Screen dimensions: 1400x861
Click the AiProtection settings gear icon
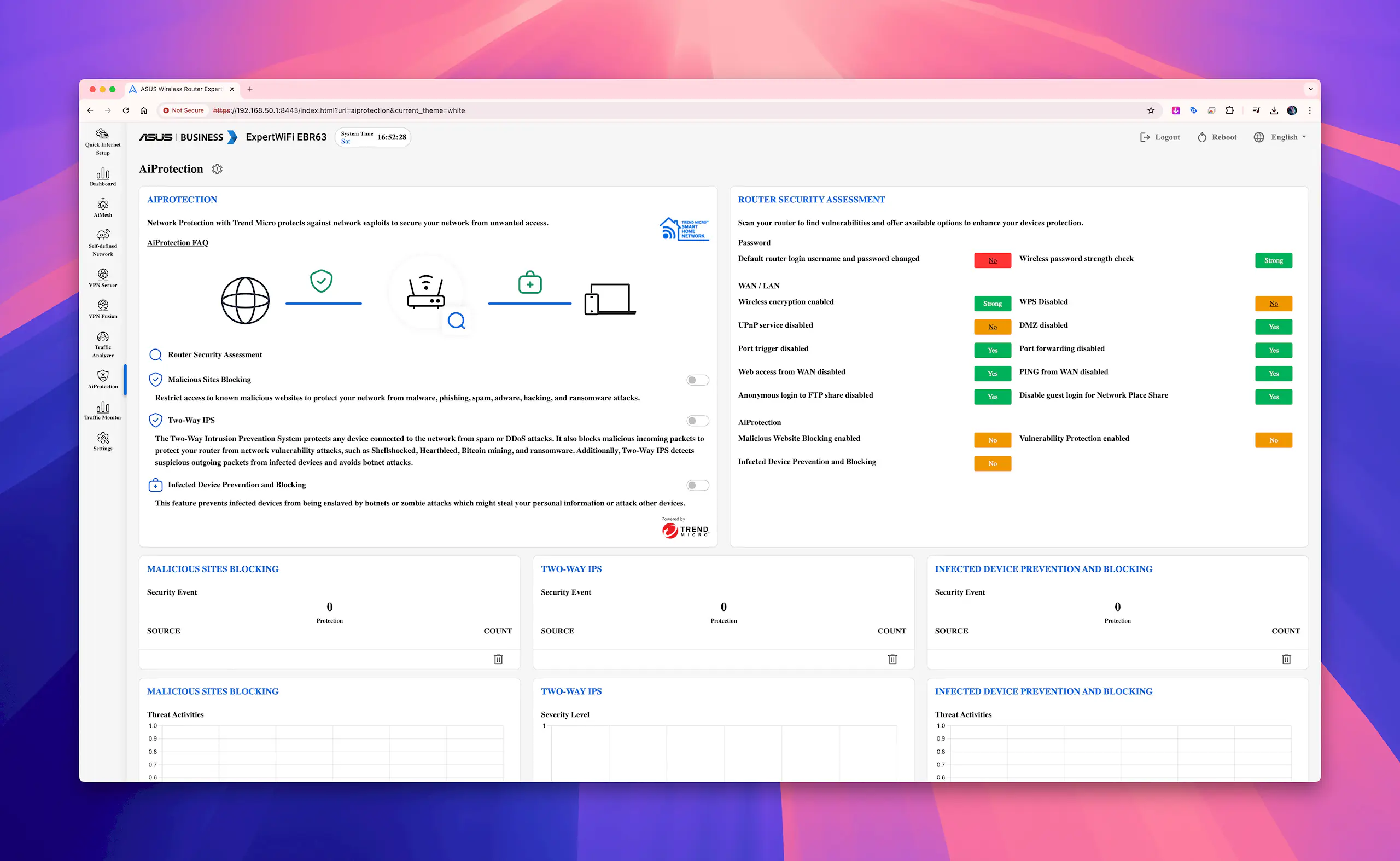pyautogui.click(x=219, y=169)
